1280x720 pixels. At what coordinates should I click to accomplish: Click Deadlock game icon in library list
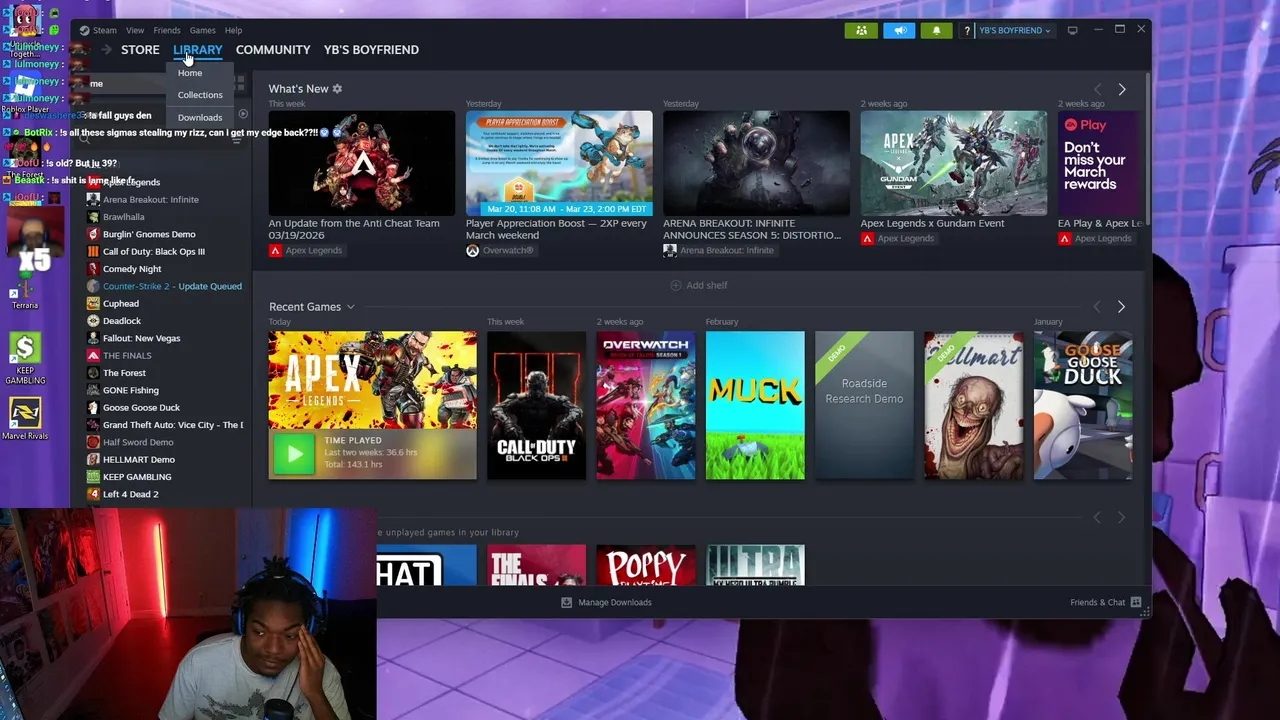[93, 321]
